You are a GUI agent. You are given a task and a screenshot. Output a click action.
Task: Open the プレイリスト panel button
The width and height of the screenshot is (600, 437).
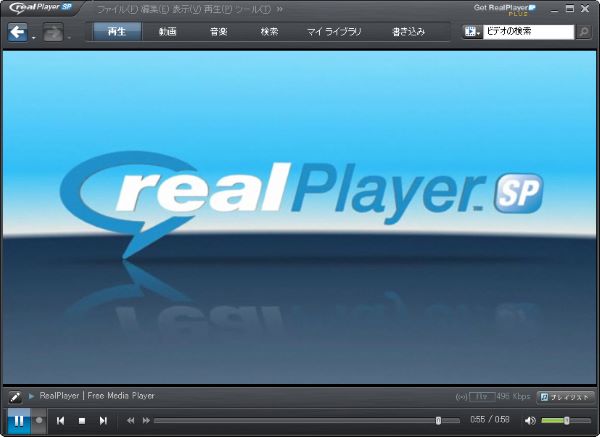point(566,397)
